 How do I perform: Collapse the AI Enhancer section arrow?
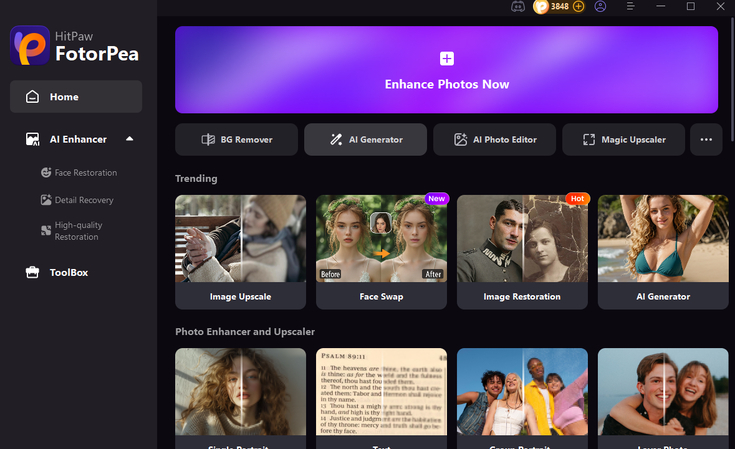pos(130,139)
